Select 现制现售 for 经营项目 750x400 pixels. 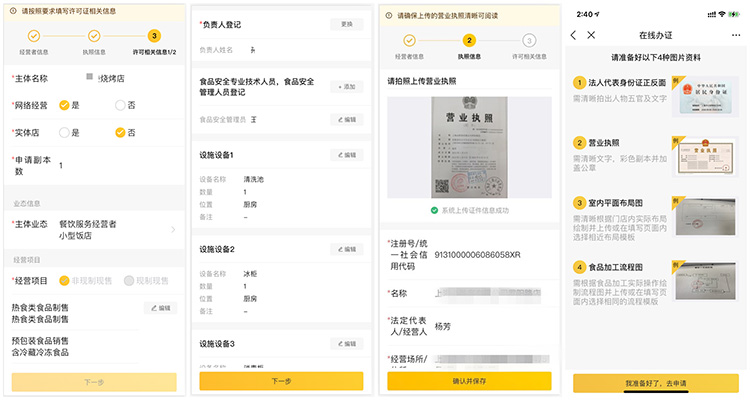(x=129, y=281)
